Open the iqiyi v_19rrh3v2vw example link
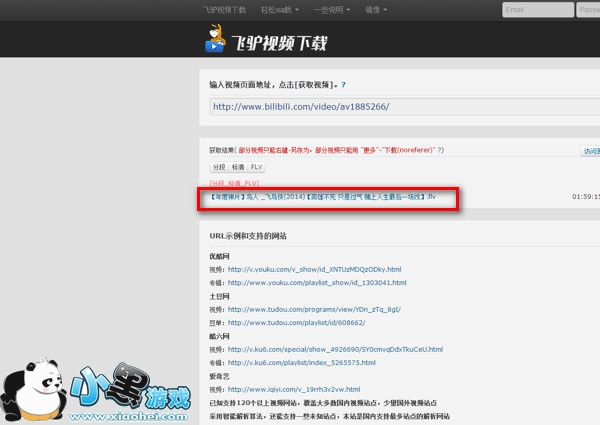Image resolution: width=600 pixels, height=425 pixels. (x=294, y=389)
